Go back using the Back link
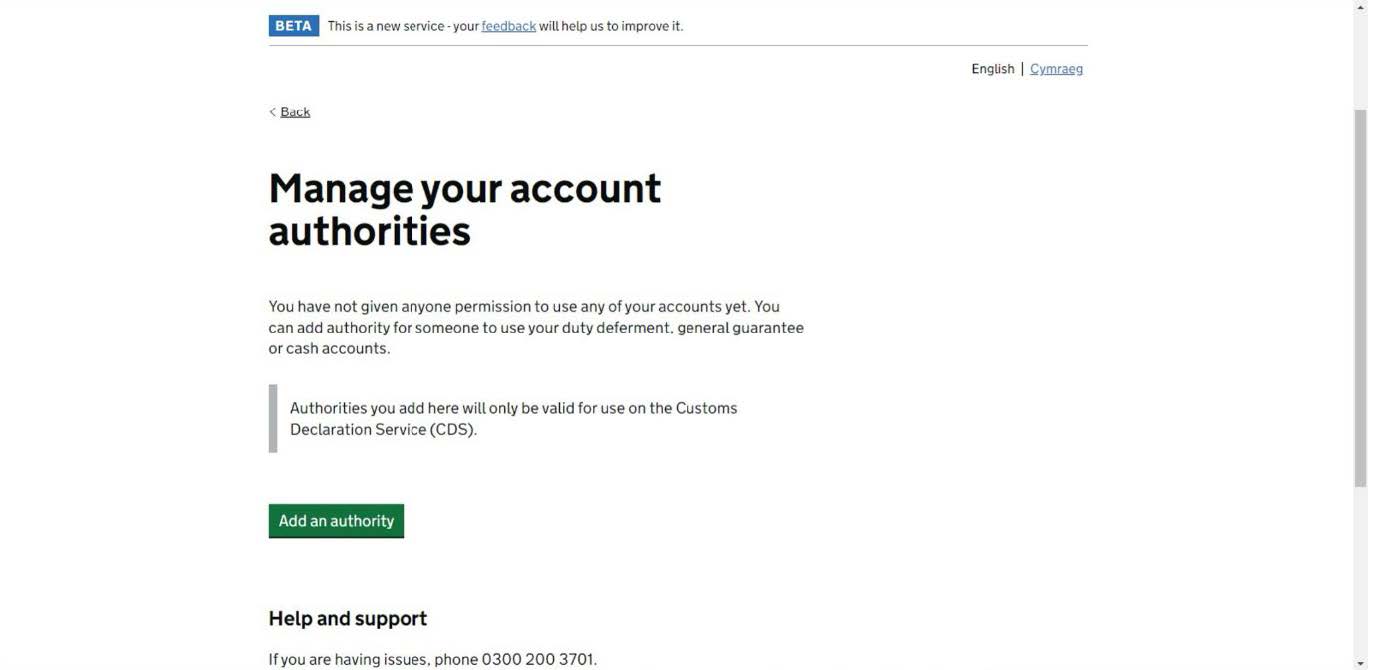Viewport: 1373px width, 670px height. point(295,112)
